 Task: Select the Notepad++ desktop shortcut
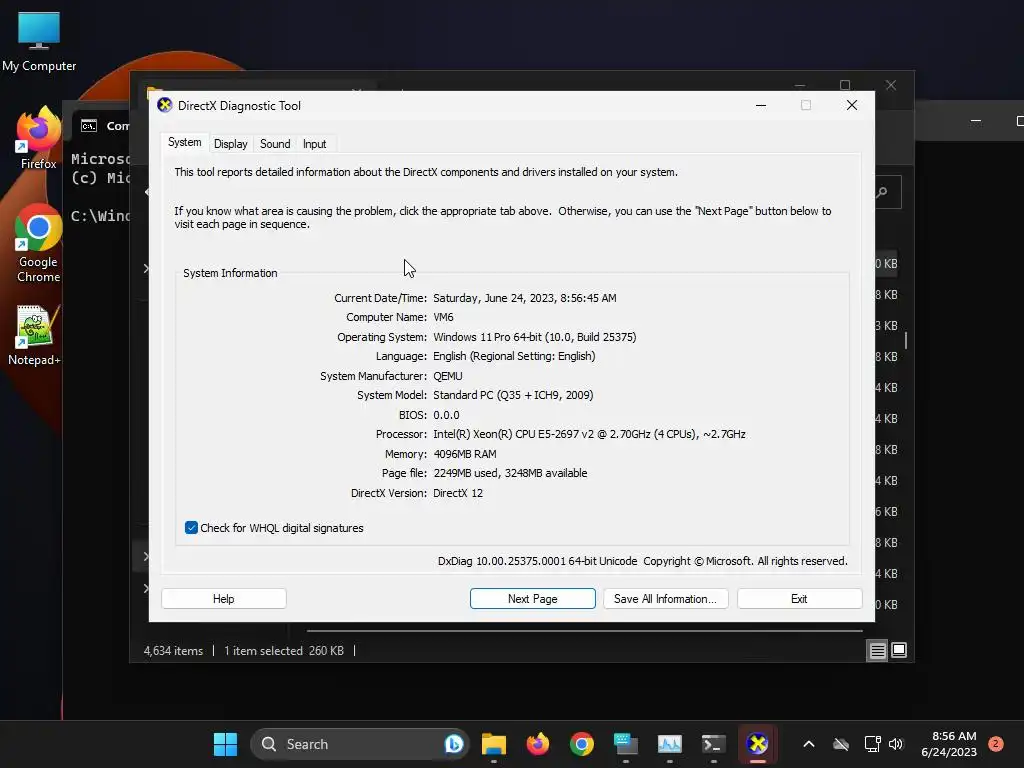point(35,336)
